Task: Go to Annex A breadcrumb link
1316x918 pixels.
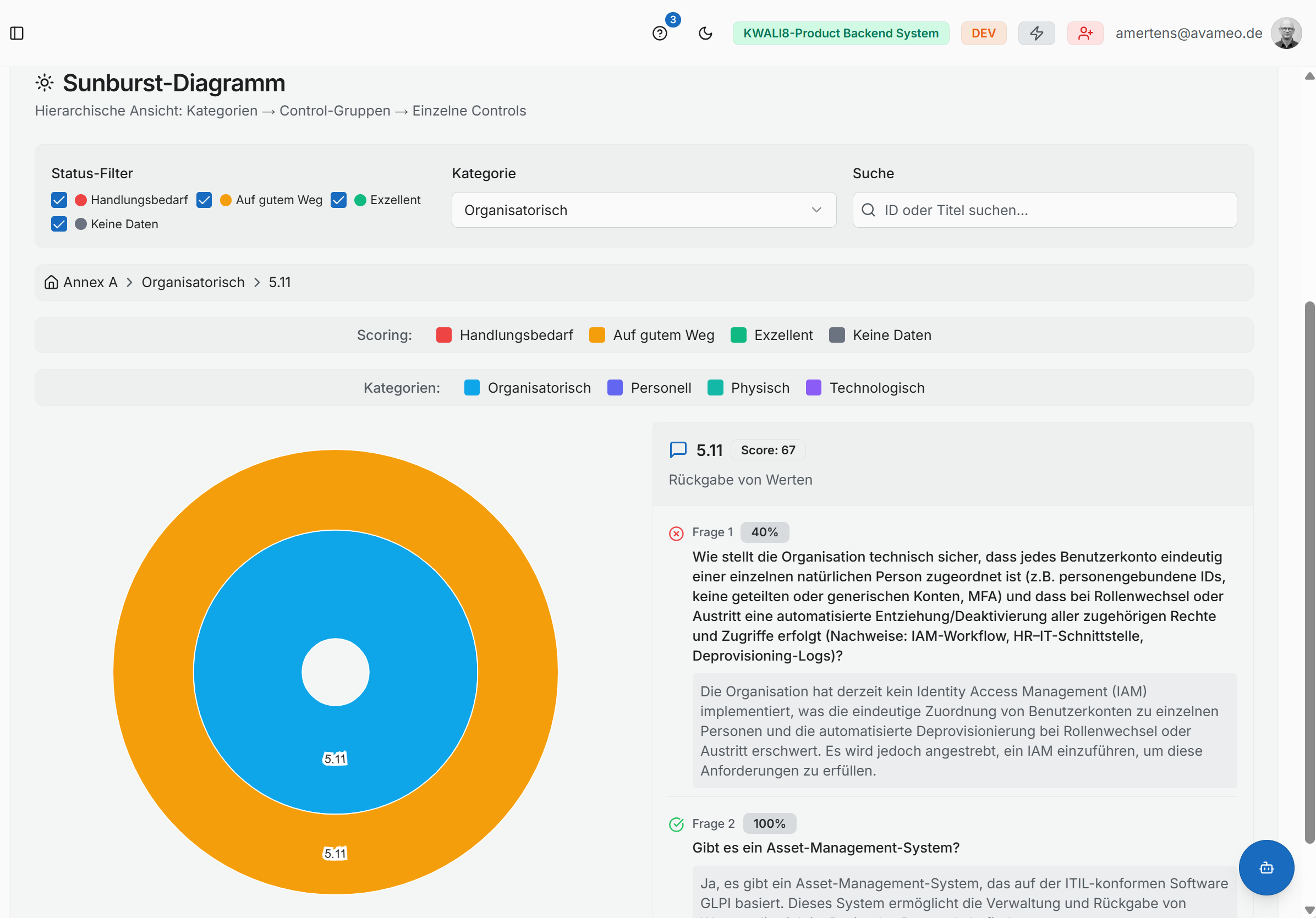Action: (x=90, y=283)
